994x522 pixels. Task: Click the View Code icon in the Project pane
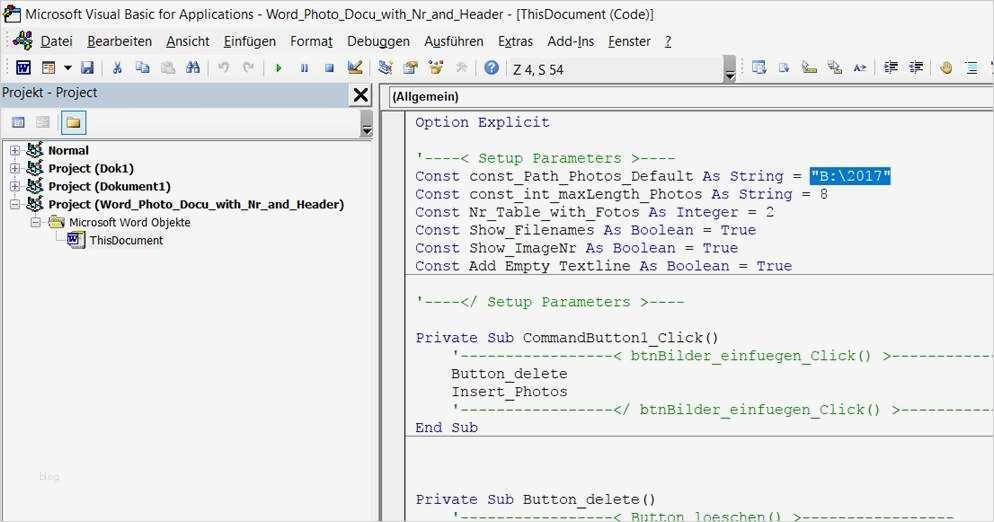tap(18, 122)
